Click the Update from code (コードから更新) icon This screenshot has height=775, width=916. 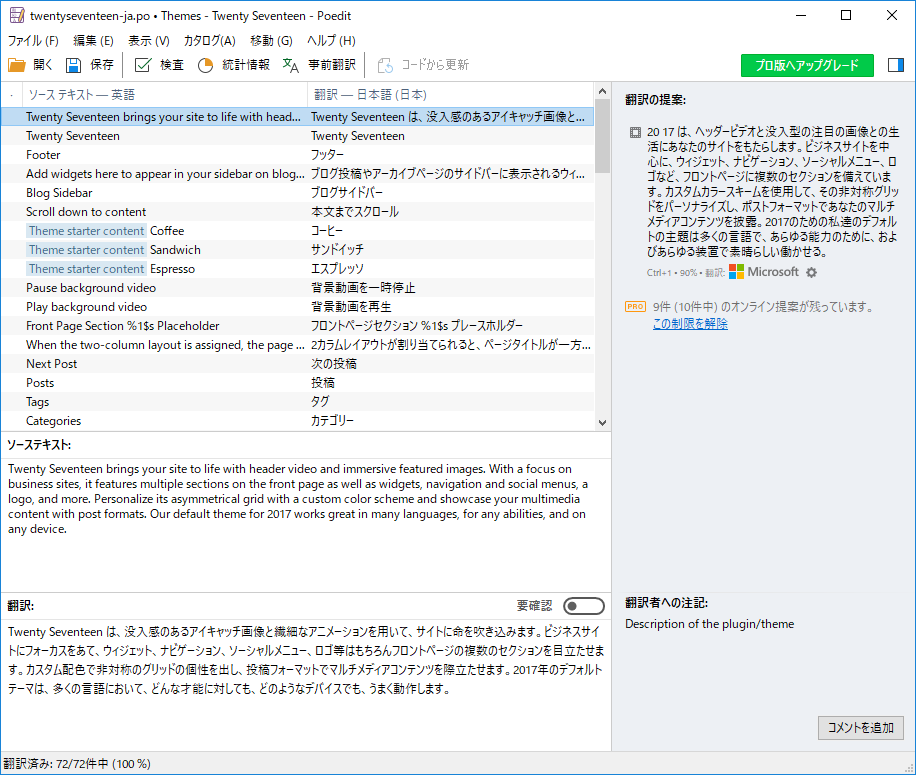(385, 65)
